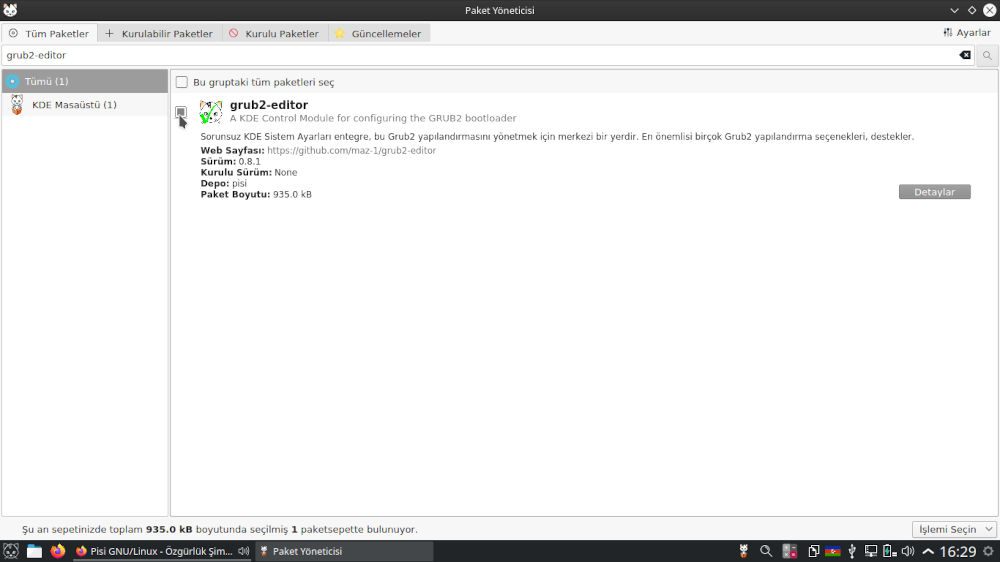Screen dimensions: 1000x562
Task: Open the calculator tray icon
Action: point(790,551)
